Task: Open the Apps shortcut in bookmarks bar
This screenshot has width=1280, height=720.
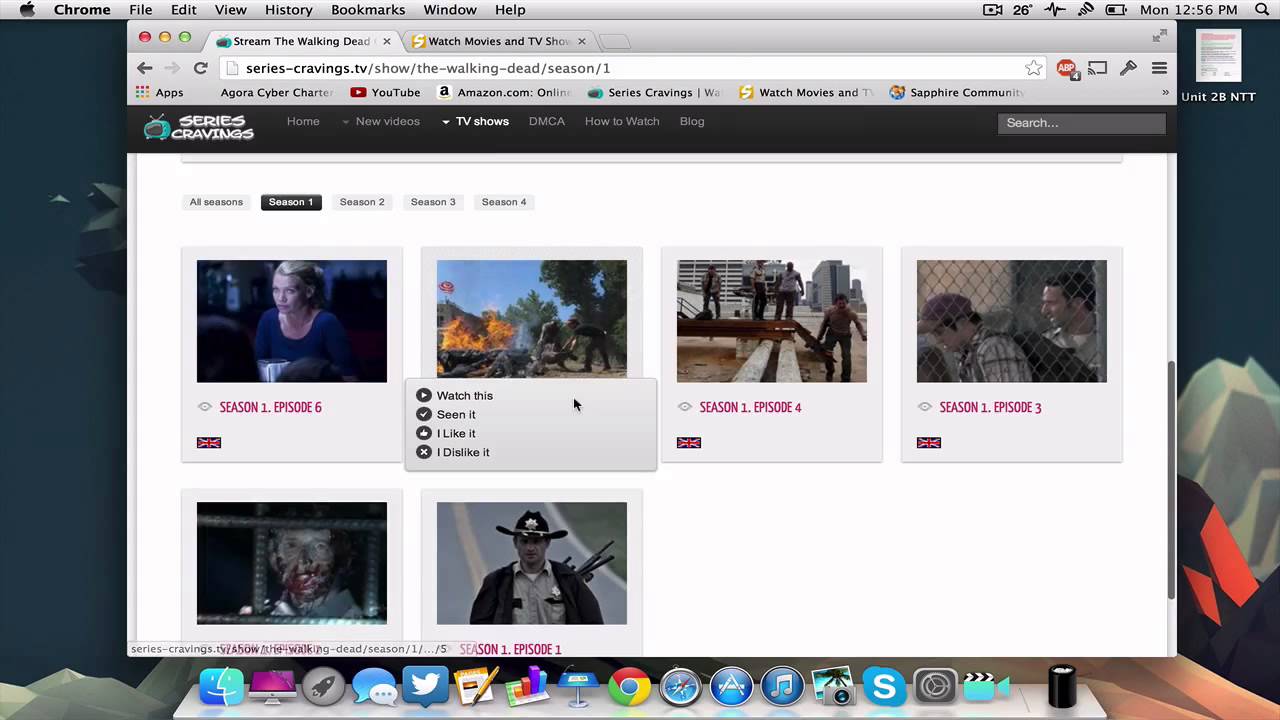Action: click(x=160, y=92)
